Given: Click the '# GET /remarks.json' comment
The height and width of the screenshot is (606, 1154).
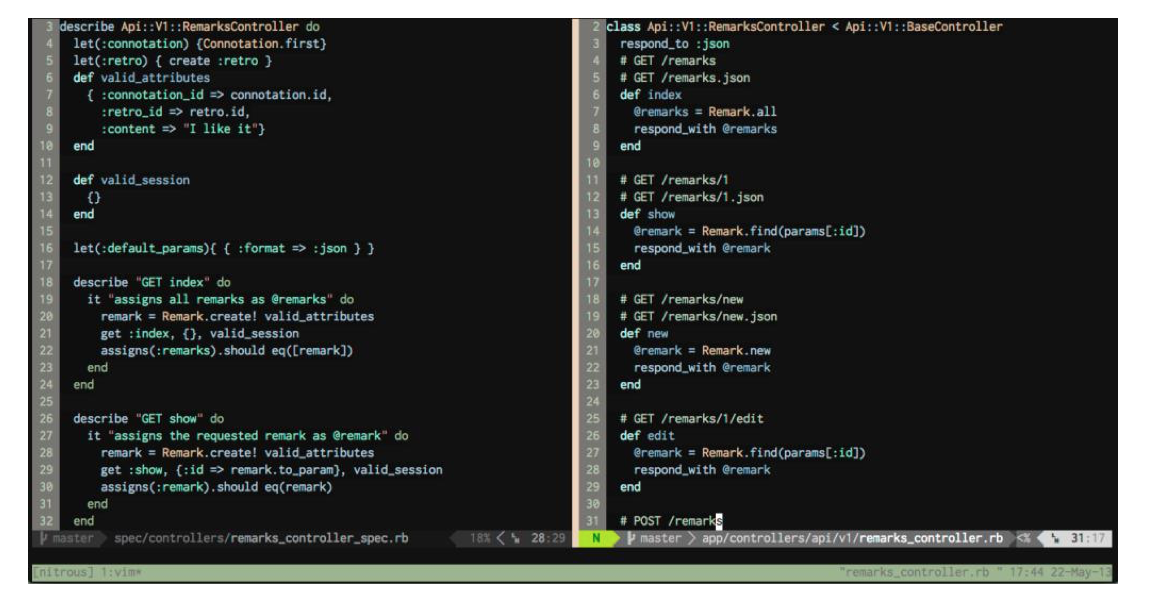Looking at the screenshot, I should point(685,77).
